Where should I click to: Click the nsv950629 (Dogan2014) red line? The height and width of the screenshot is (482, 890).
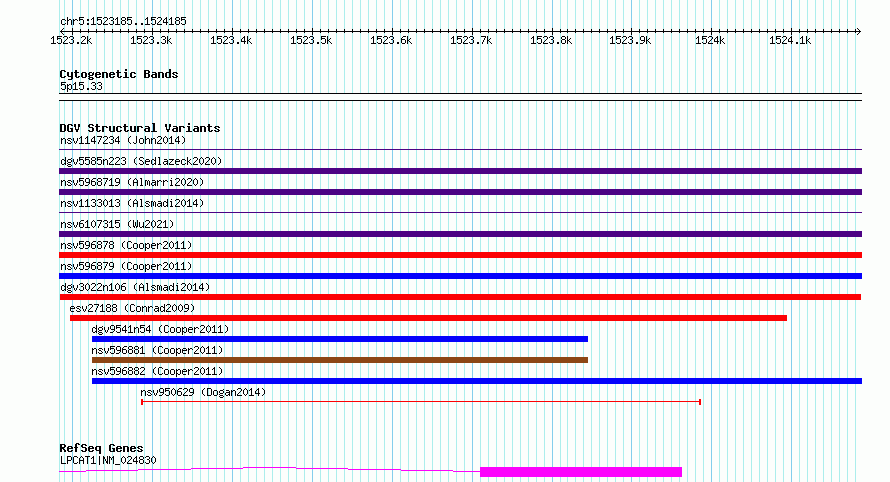tap(421, 402)
